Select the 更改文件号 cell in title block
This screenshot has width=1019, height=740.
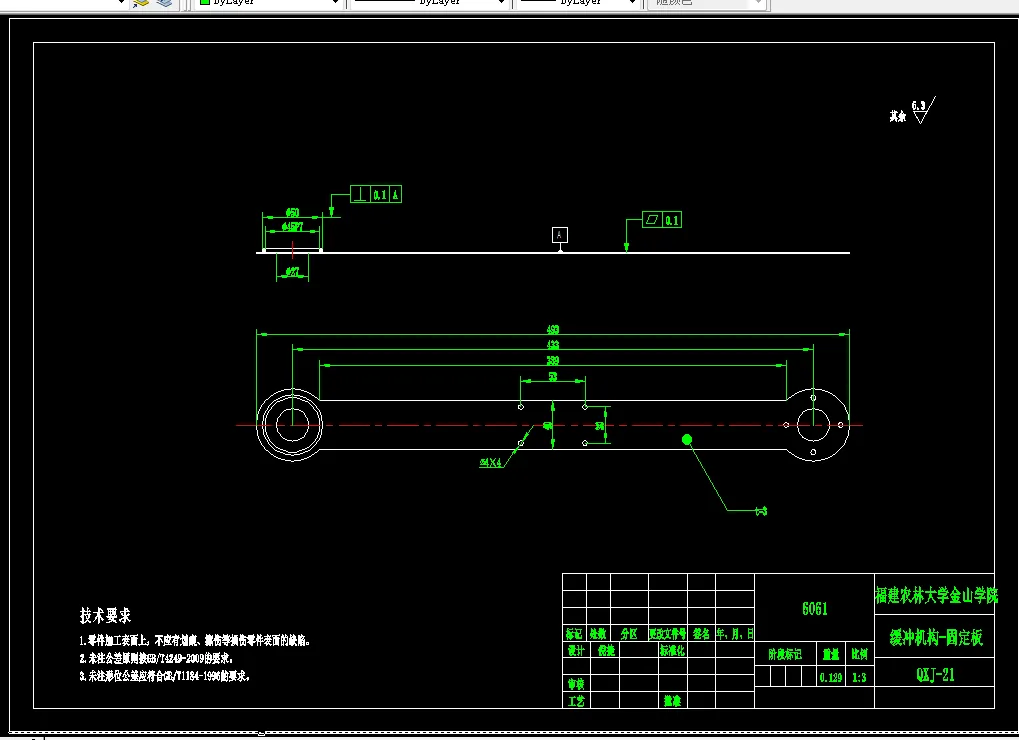click(x=667, y=633)
